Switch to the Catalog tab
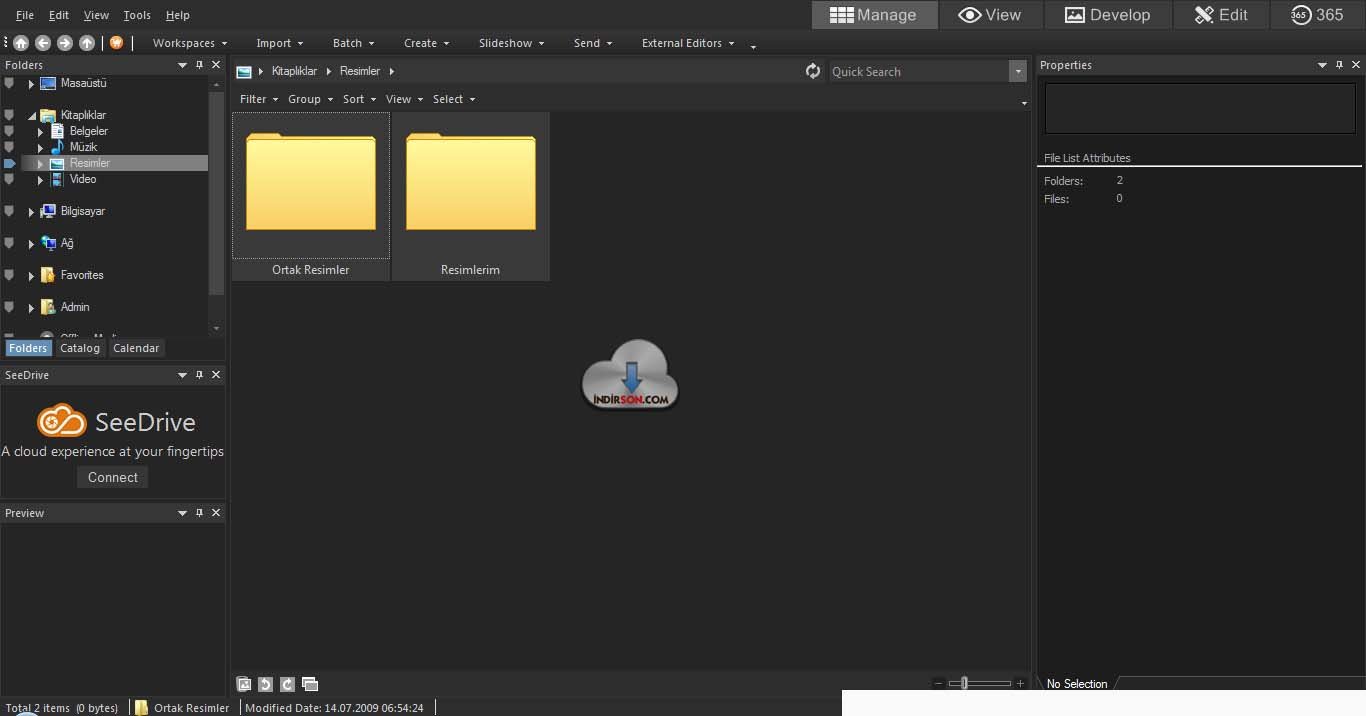Image resolution: width=1366 pixels, height=716 pixels. pos(80,348)
